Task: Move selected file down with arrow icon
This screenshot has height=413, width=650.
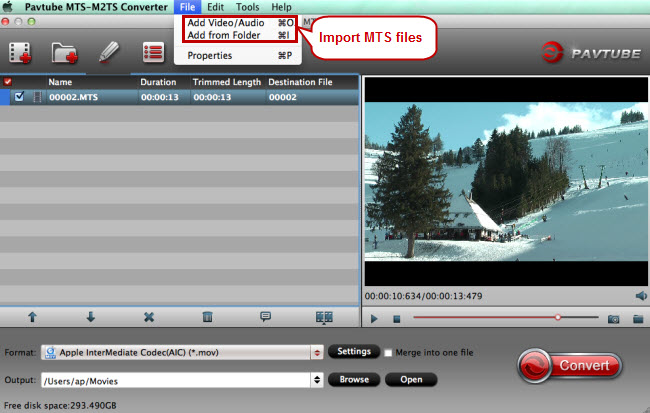Action: tap(90, 317)
